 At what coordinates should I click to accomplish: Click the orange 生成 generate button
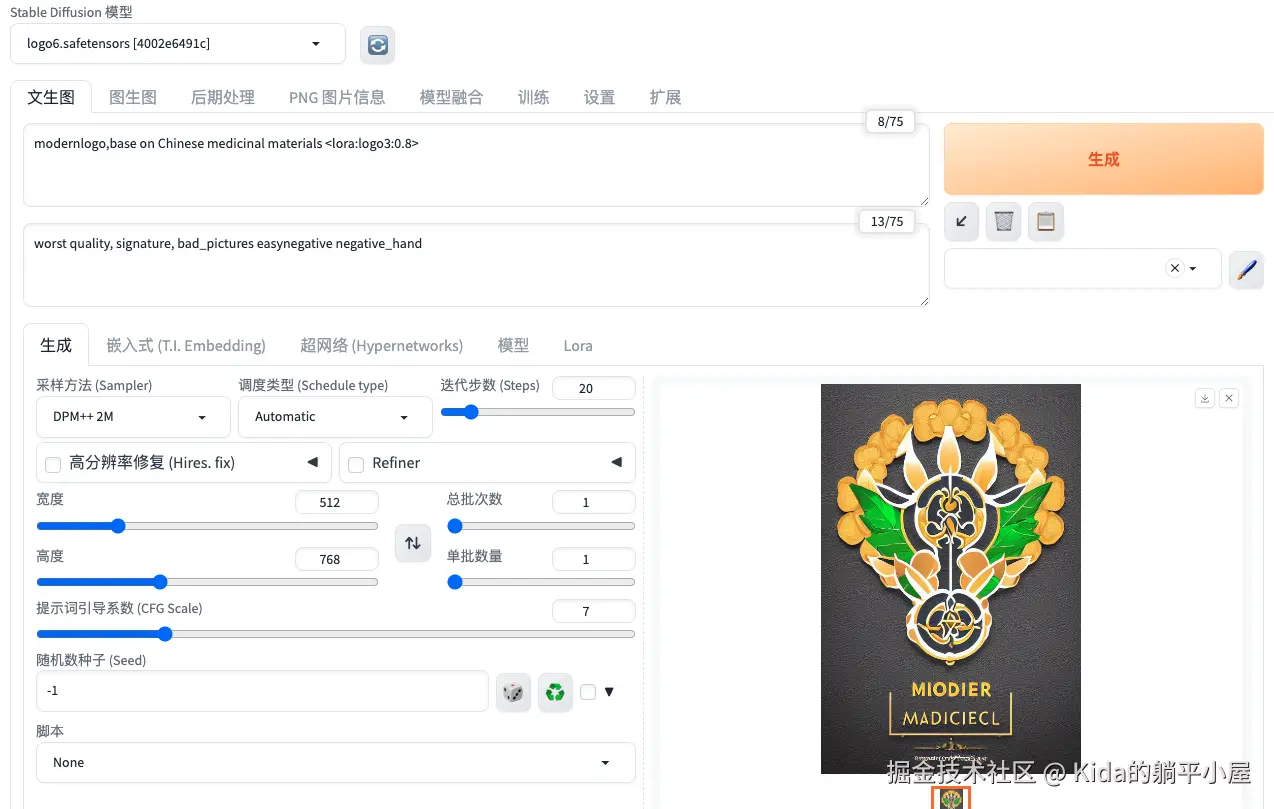[1104, 159]
